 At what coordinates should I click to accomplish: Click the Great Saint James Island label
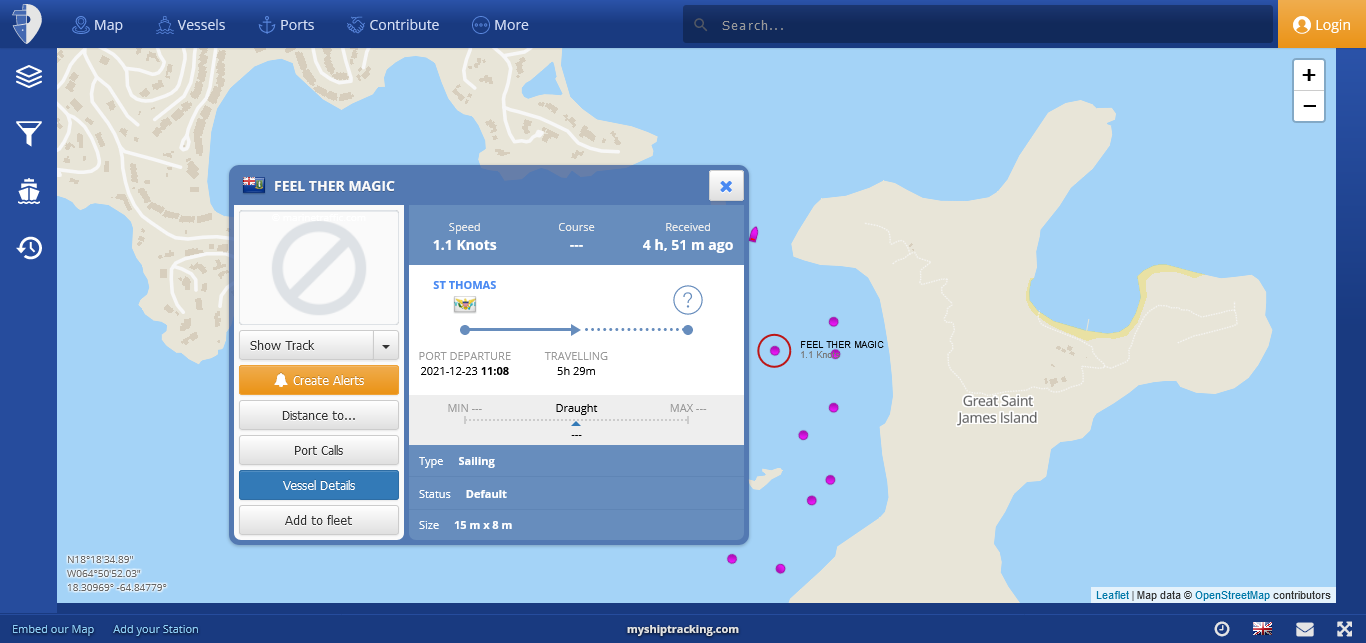tap(998, 409)
